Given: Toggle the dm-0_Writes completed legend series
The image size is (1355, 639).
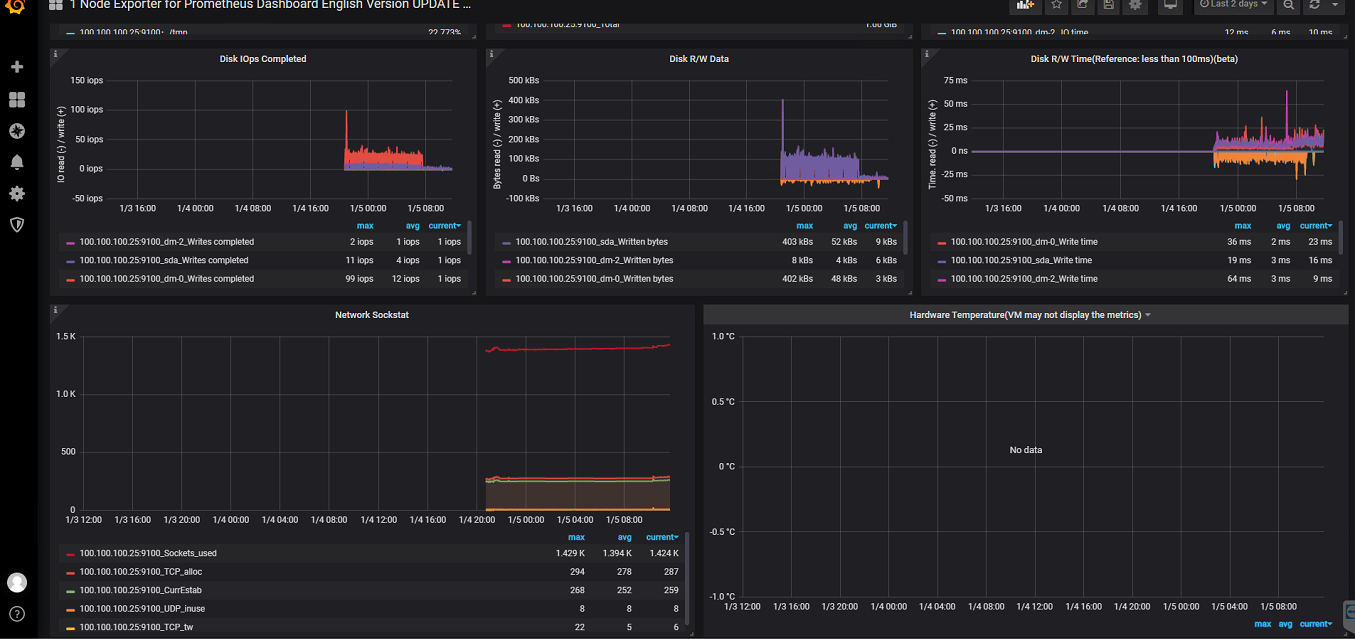Looking at the screenshot, I should pyautogui.click(x=166, y=279).
